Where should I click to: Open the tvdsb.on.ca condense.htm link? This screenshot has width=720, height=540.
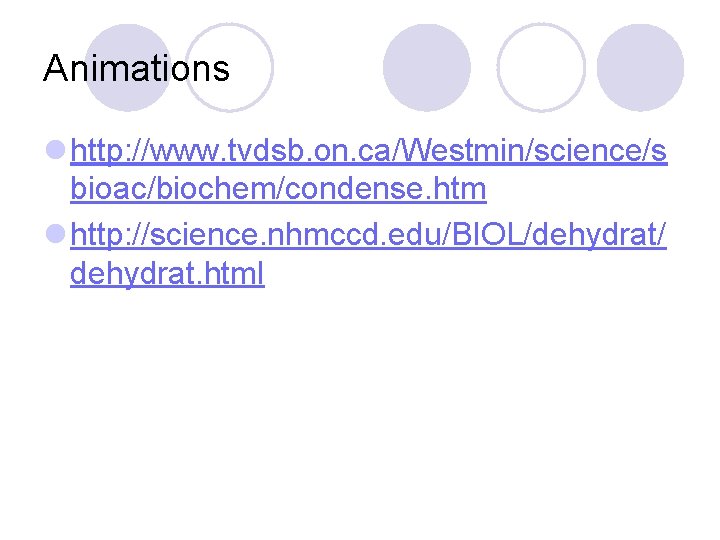pyautogui.click(x=370, y=153)
